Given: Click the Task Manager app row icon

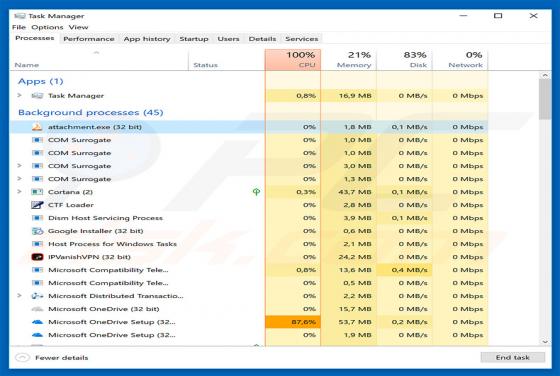Looking at the screenshot, I should [37, 96].
